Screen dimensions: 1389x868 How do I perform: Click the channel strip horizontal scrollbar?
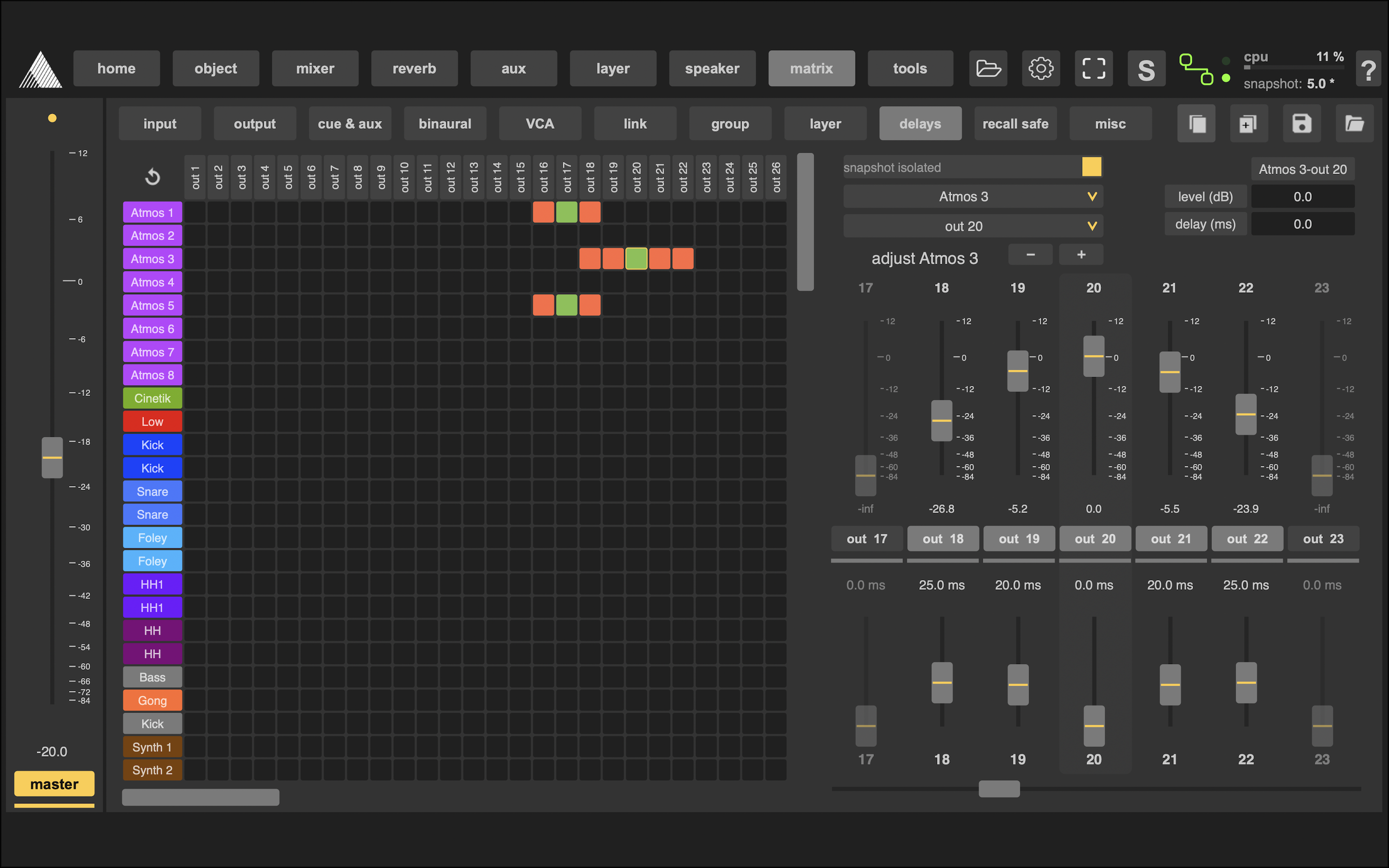999,789
